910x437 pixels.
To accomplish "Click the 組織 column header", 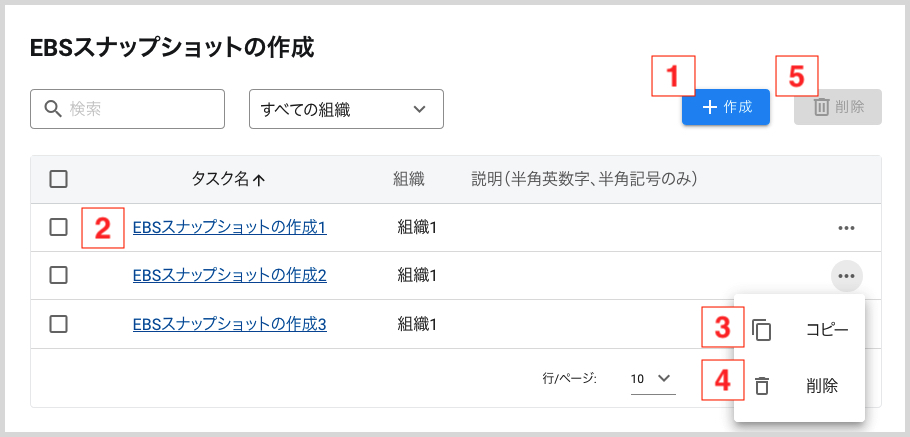I will coord(409,180).
